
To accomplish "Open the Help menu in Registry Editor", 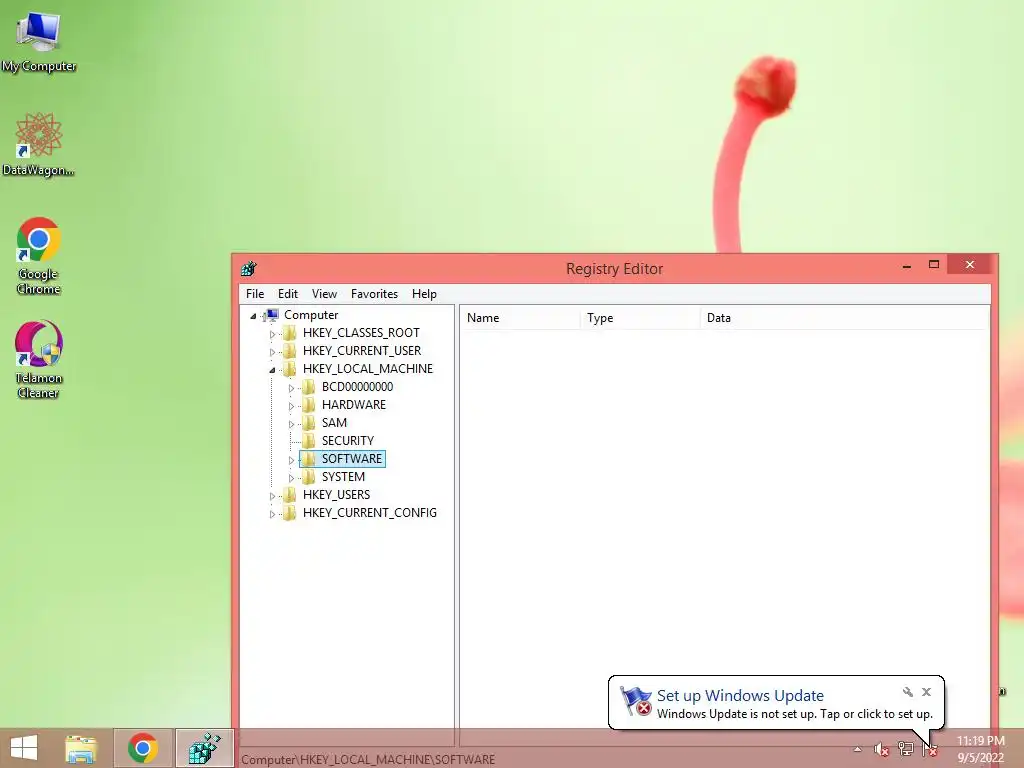I will coord(424,294).
